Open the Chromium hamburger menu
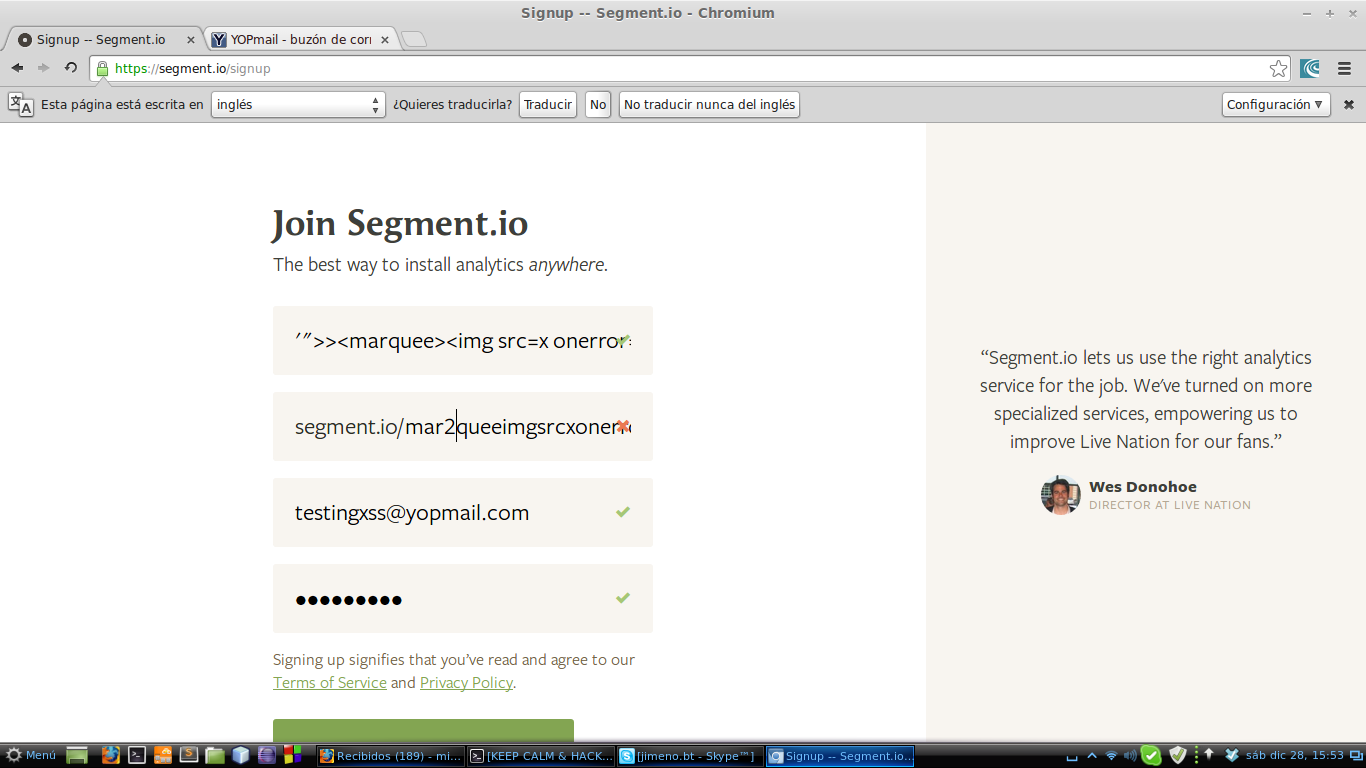Screen dimensions: 1366x768 [x=1344, y=69]
